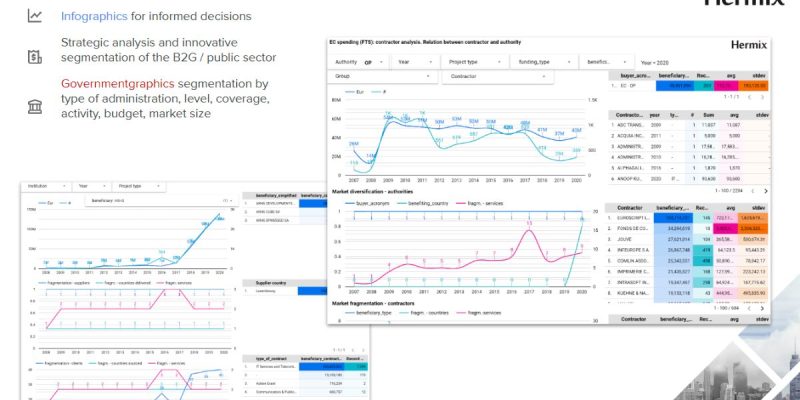
Task: Go to previous page of contractor year table
Action: 753,191
